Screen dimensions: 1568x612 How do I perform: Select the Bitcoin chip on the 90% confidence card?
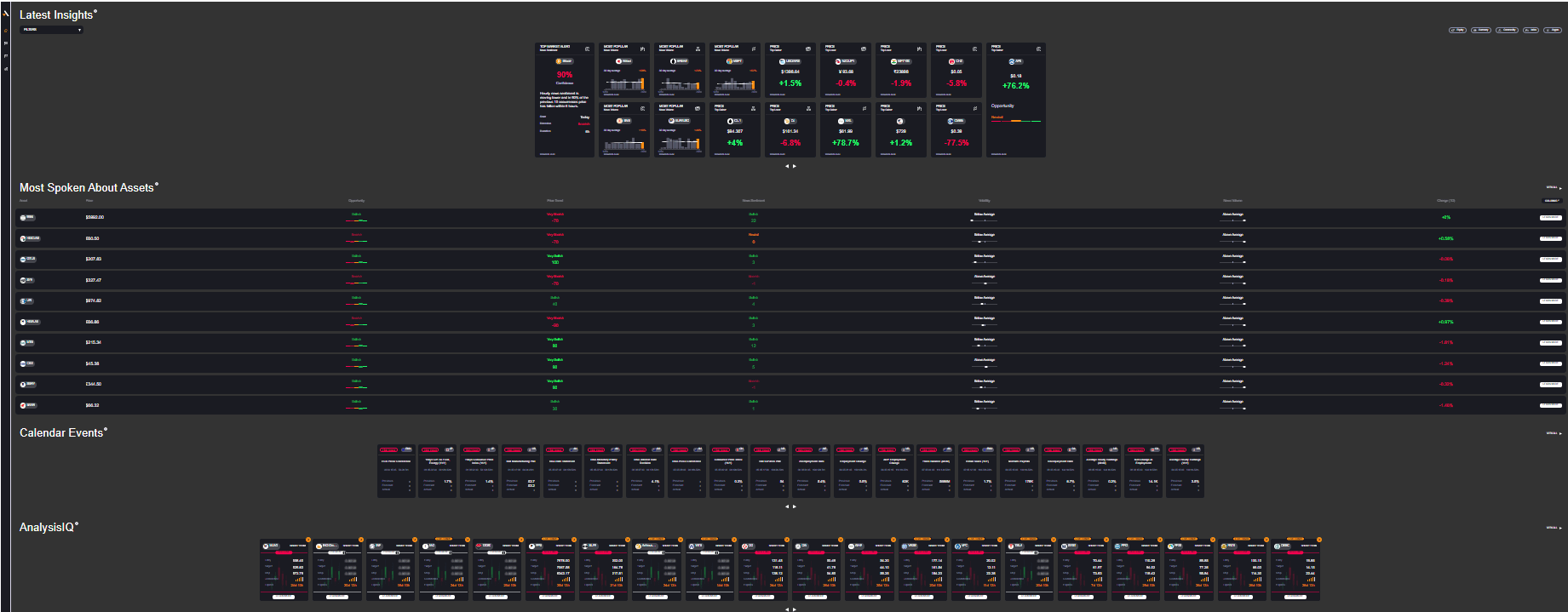pyautogui.click(x=564, y=61)
